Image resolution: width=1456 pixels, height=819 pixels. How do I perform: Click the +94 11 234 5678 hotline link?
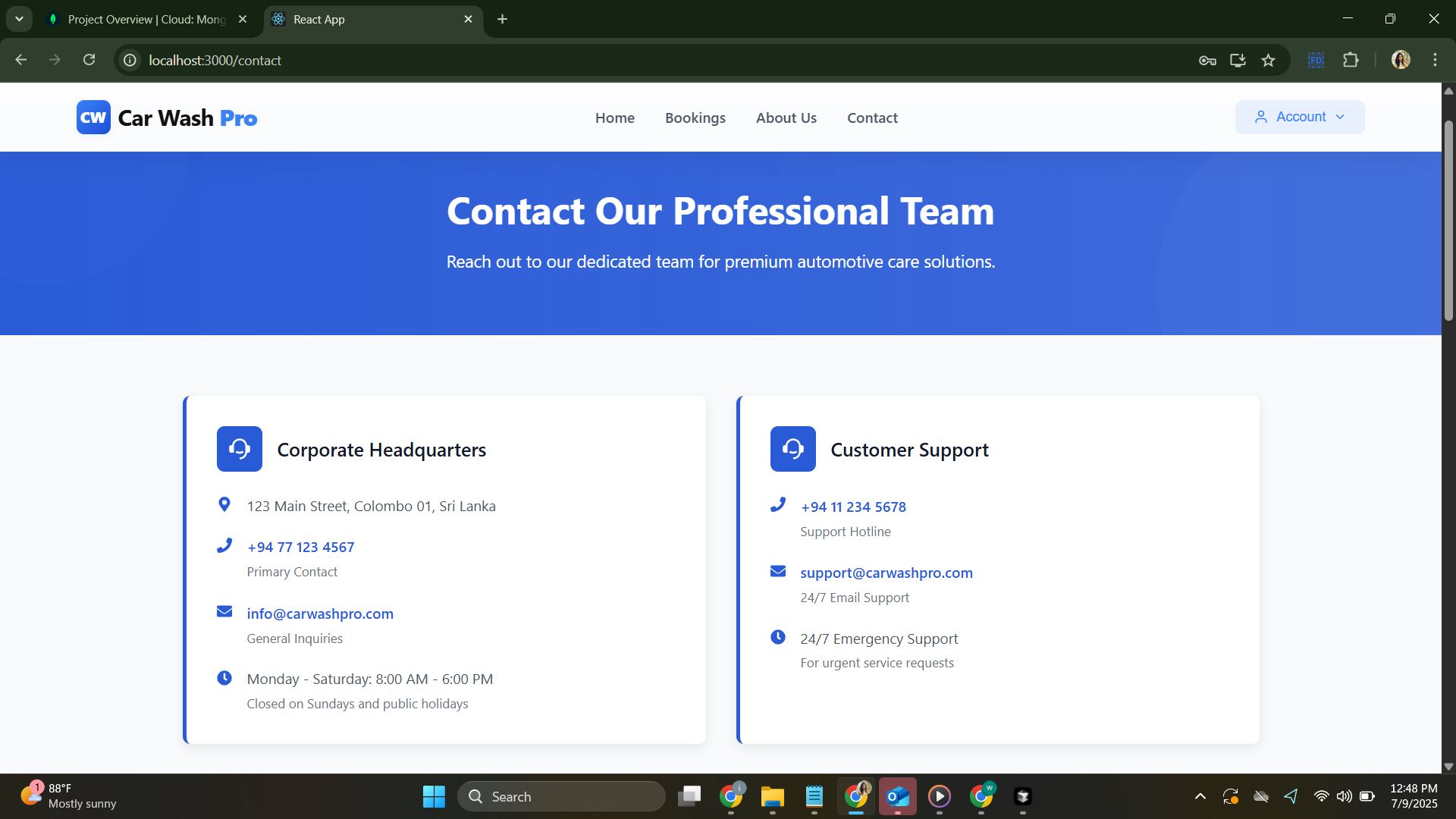[x=853, y=507]
